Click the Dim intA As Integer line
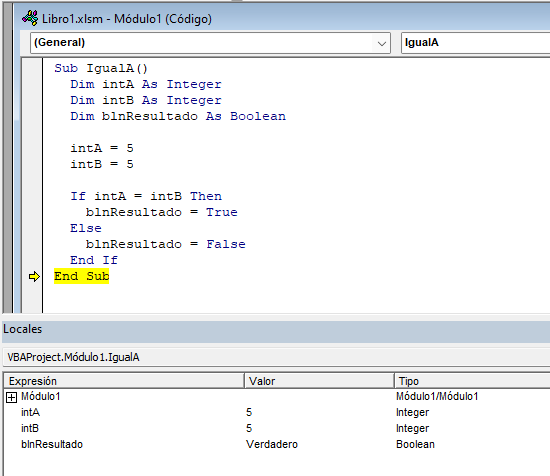Viewport: 550px width, 476px height. pos(146,84)
